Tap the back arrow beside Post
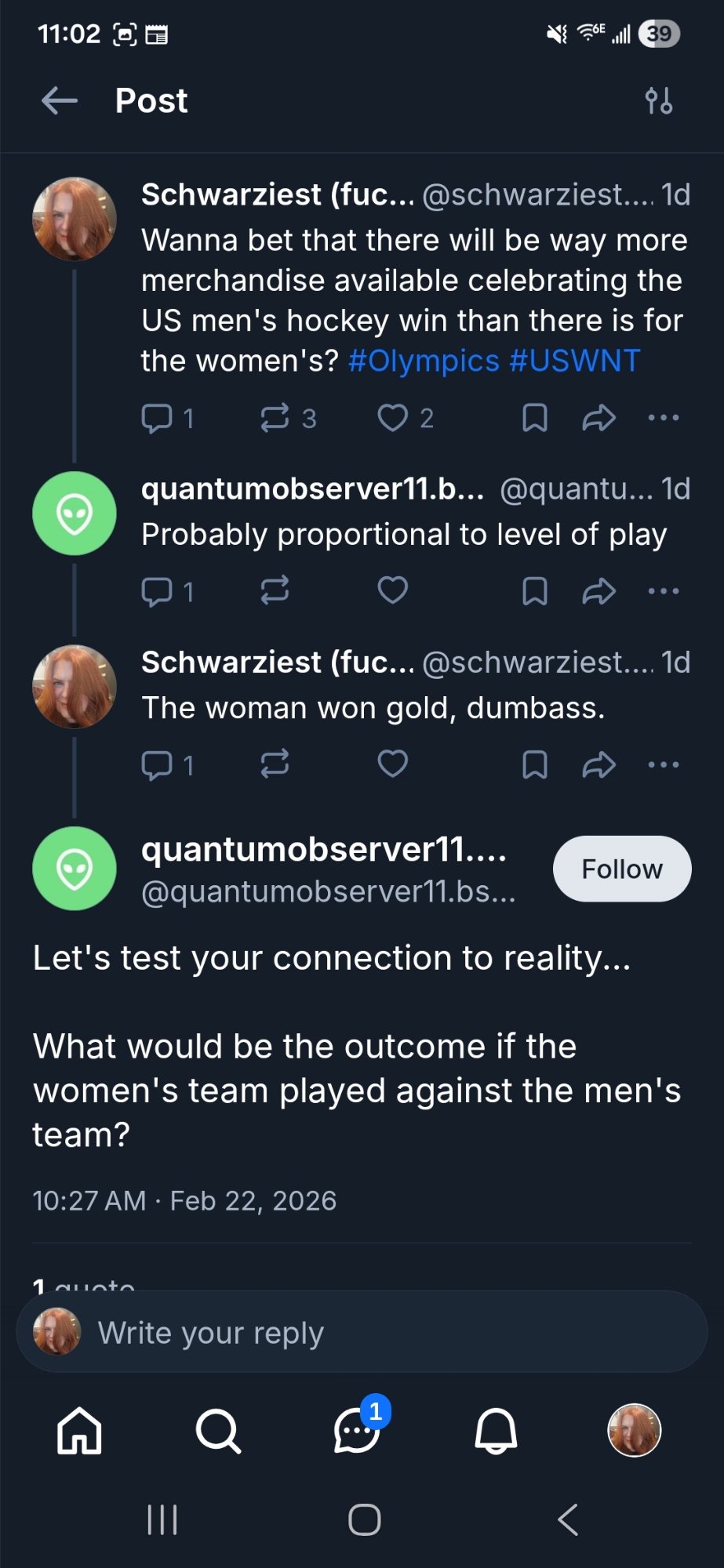The height and width of the screenshot is (1568, 724). 60,101
